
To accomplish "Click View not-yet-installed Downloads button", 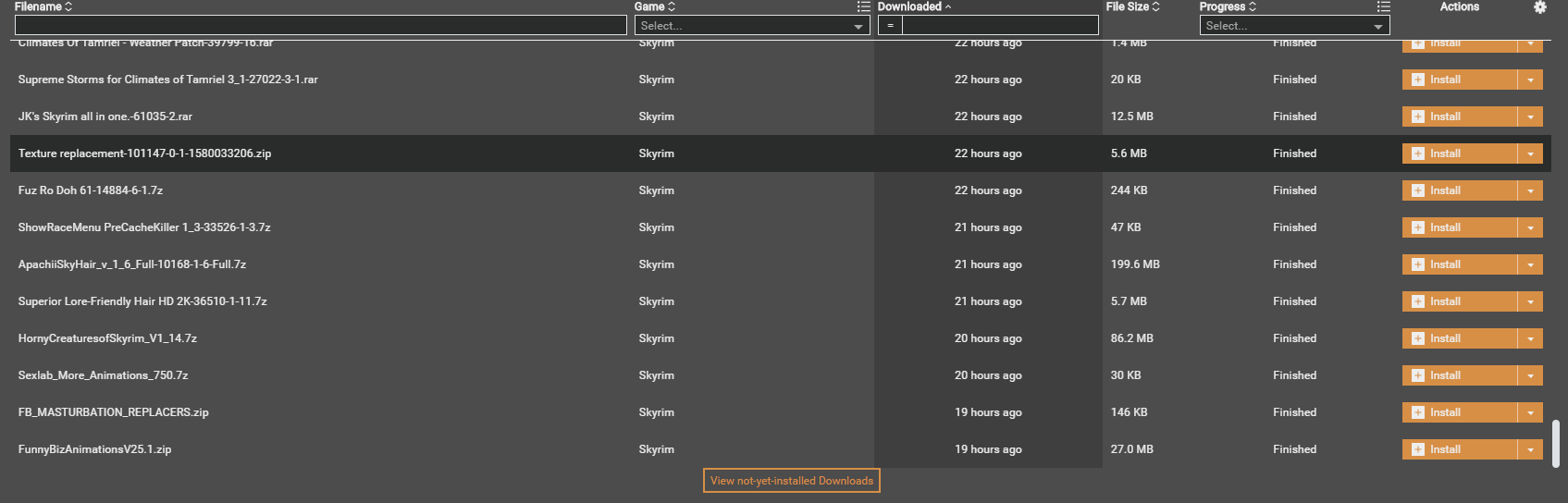I will point(792,481).
